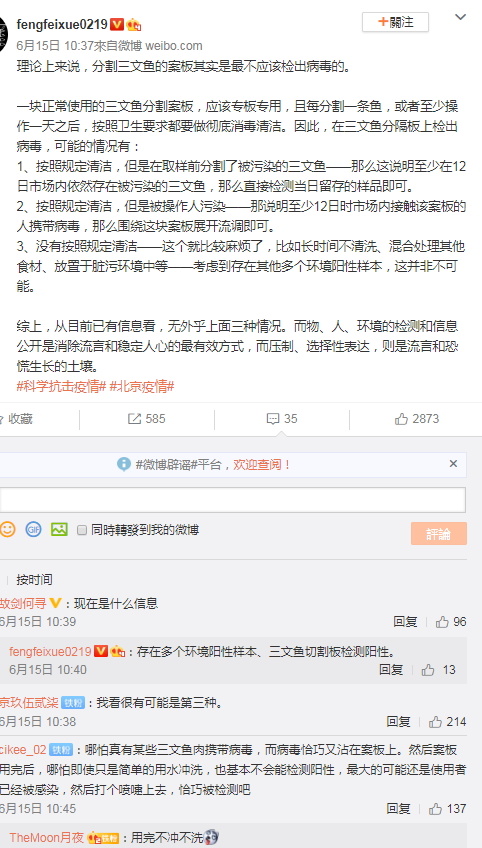Open the #北京疫情# hashtag
The height and width of the screenshot is (848, 482).
[x=142, y=387]
